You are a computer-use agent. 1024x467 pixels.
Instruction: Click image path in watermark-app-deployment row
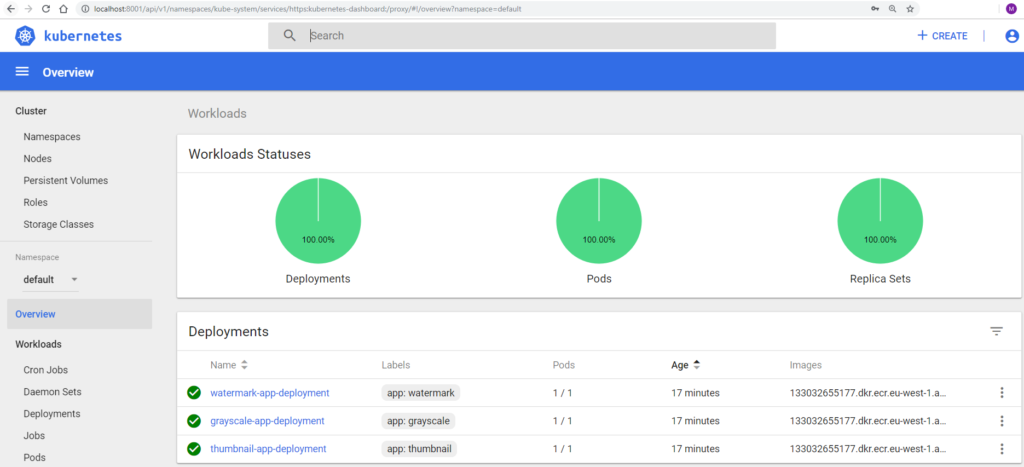pos(868,393)
